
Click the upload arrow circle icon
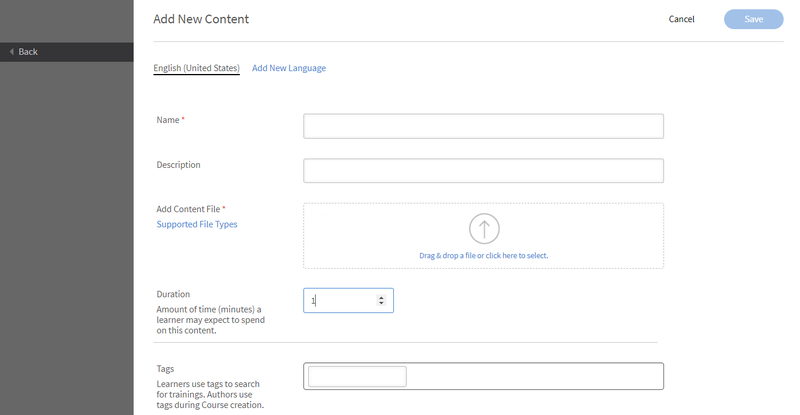(484, 228)
